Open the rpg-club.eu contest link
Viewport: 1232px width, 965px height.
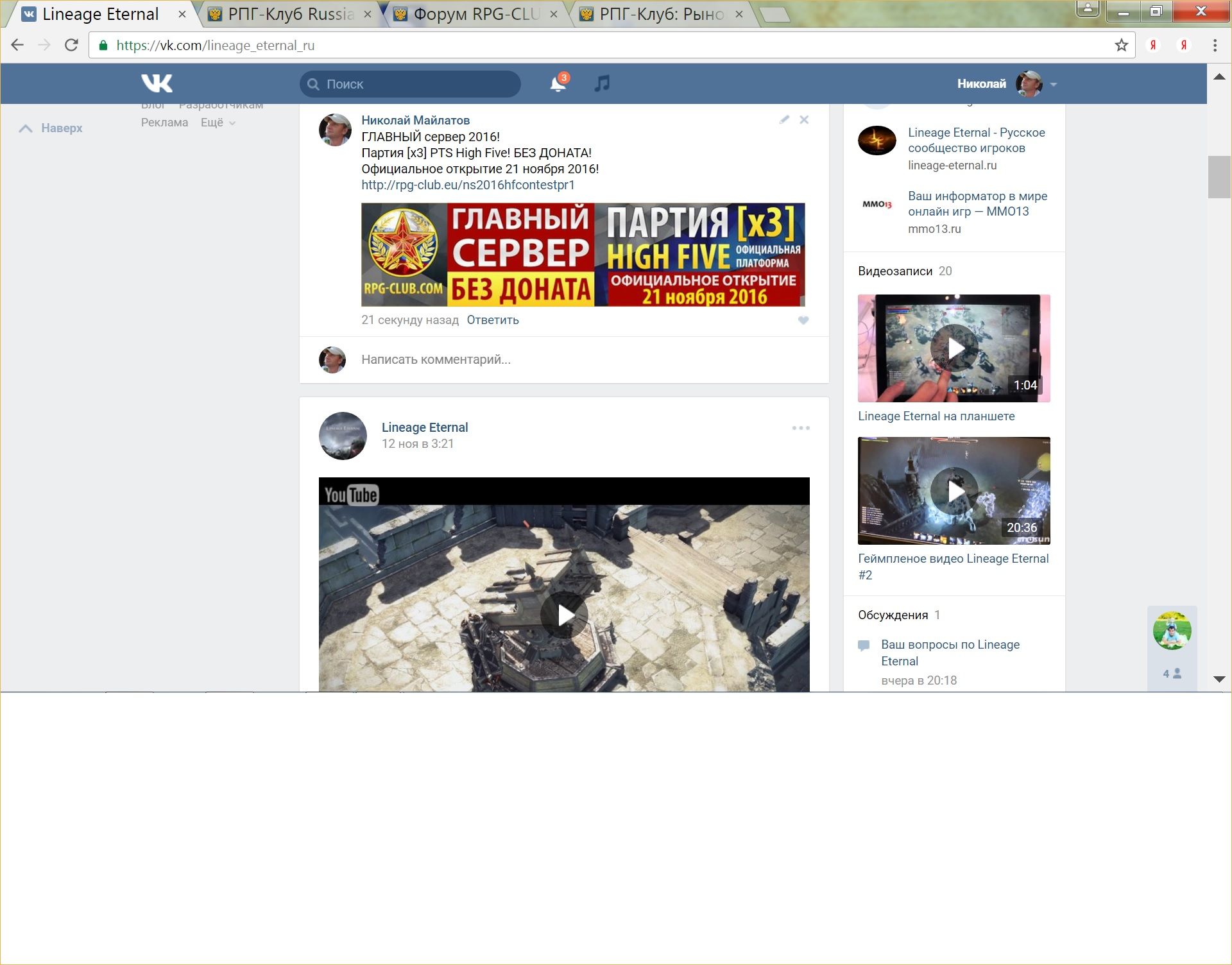(468, 185)
